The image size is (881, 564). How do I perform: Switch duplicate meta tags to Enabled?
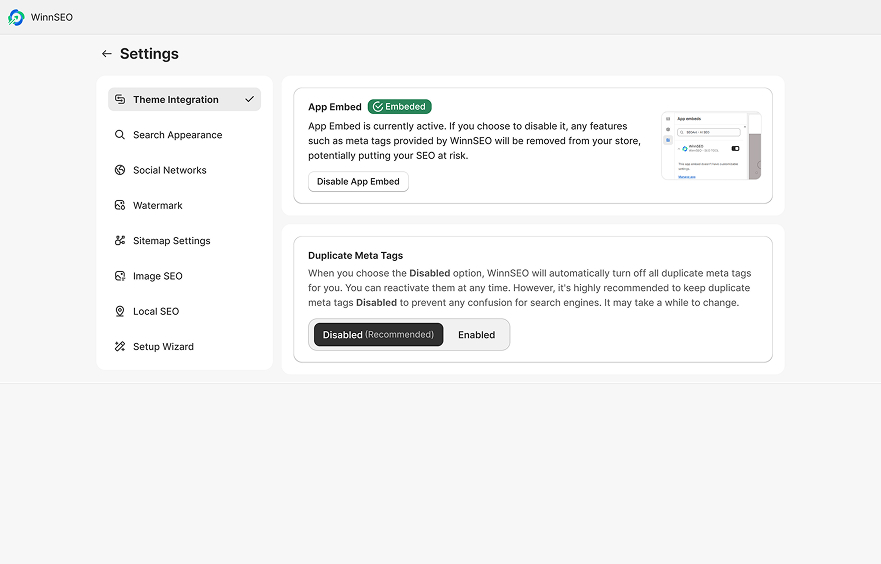[476, 335]
